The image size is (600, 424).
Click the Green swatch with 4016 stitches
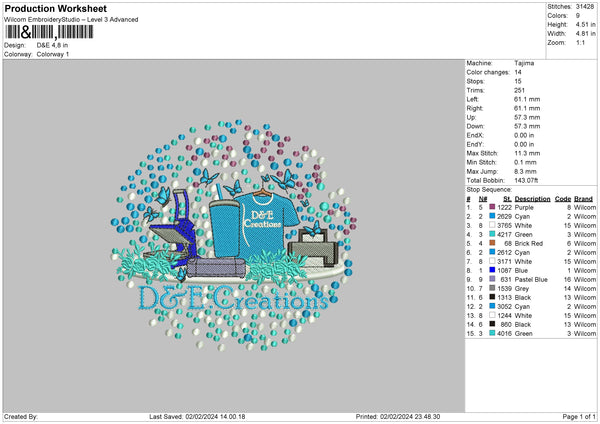click(492, 333)
